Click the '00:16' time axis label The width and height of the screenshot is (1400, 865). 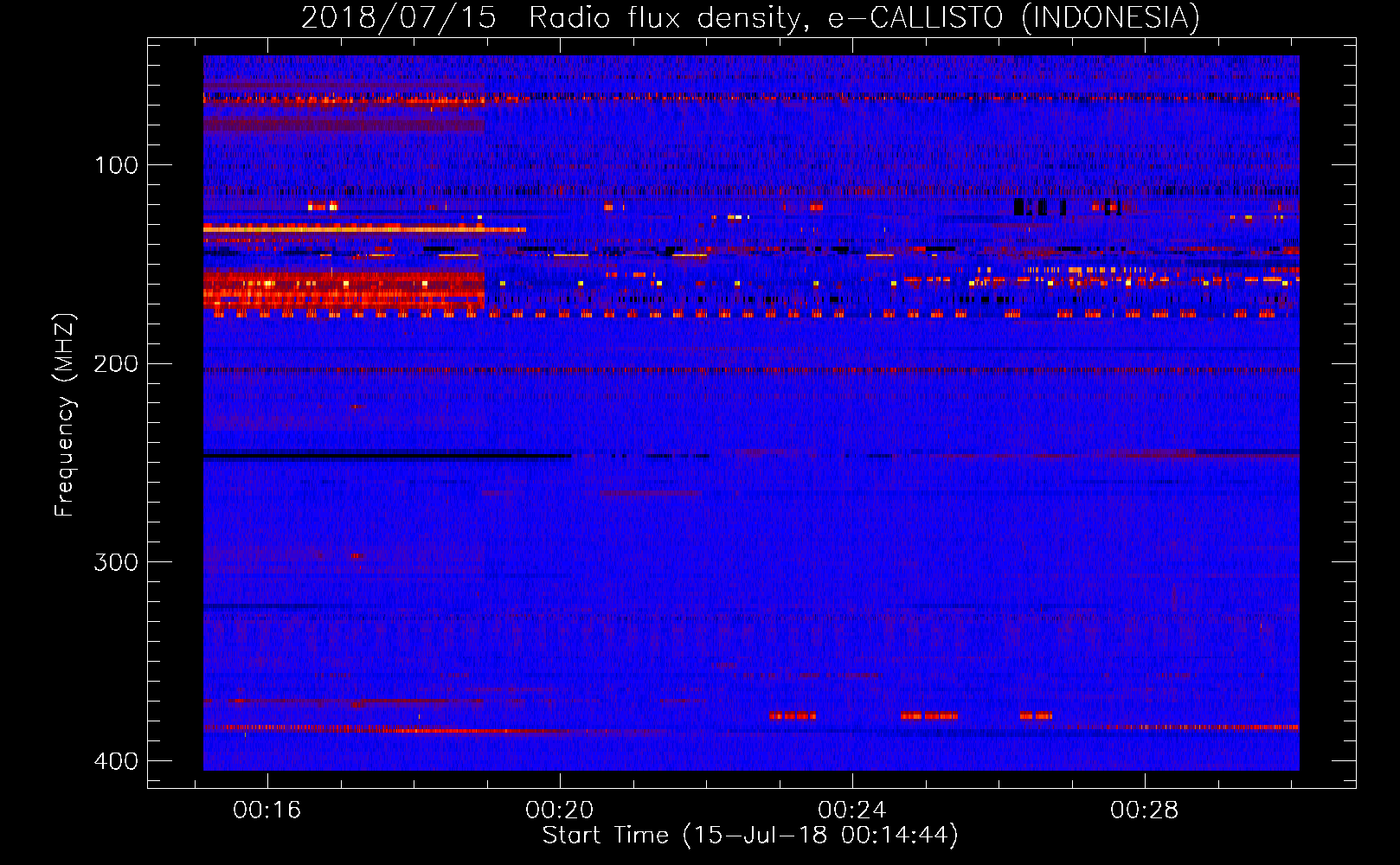pyautogui.click(x=267, y=810)
